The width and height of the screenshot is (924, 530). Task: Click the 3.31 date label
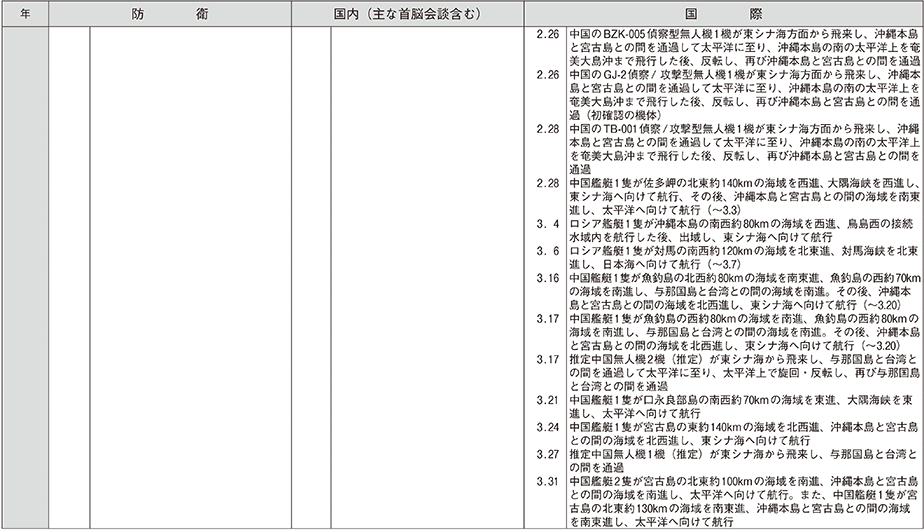click(547, 481)
